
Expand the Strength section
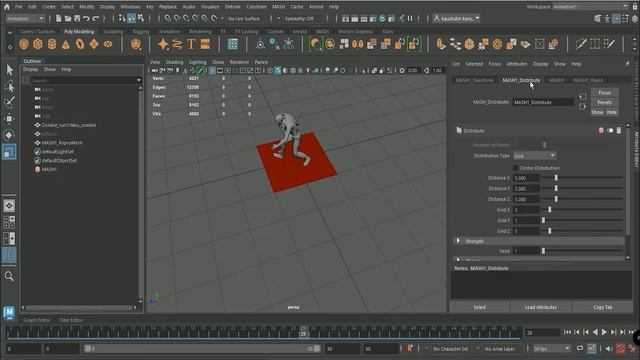click(x=458, y=241)
